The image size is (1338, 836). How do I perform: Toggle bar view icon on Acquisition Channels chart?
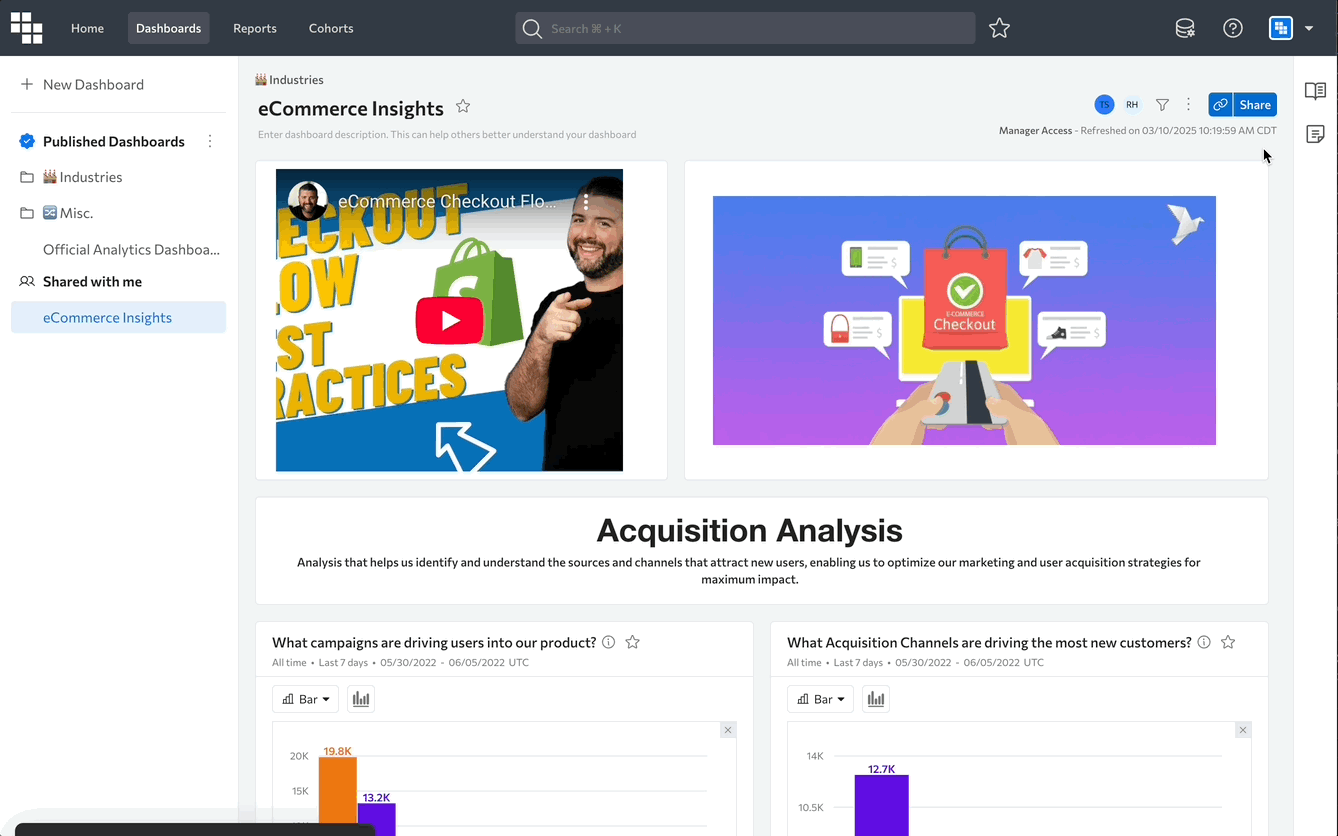(x=876, y=699)
